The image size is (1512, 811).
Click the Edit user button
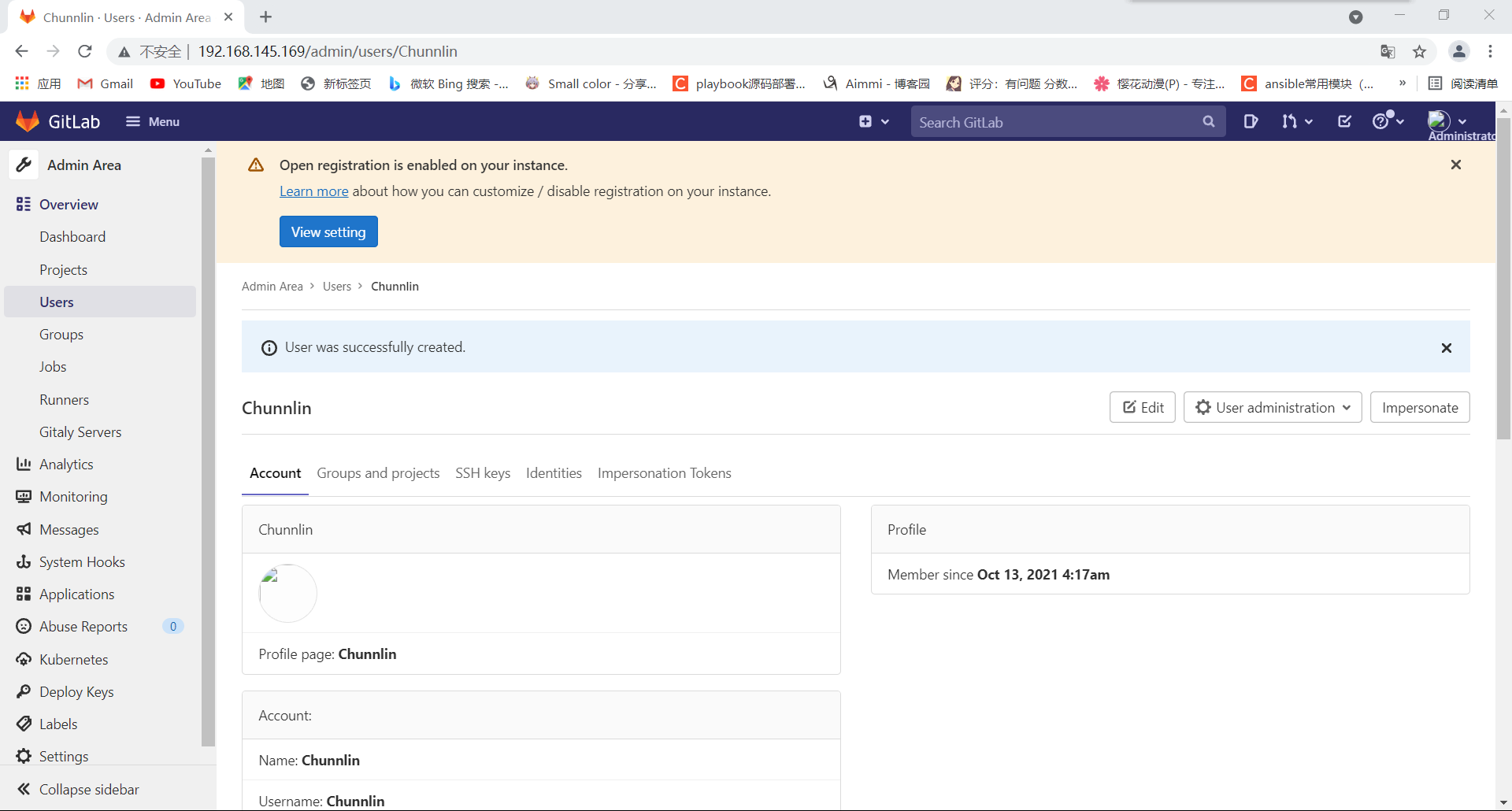1143,407
